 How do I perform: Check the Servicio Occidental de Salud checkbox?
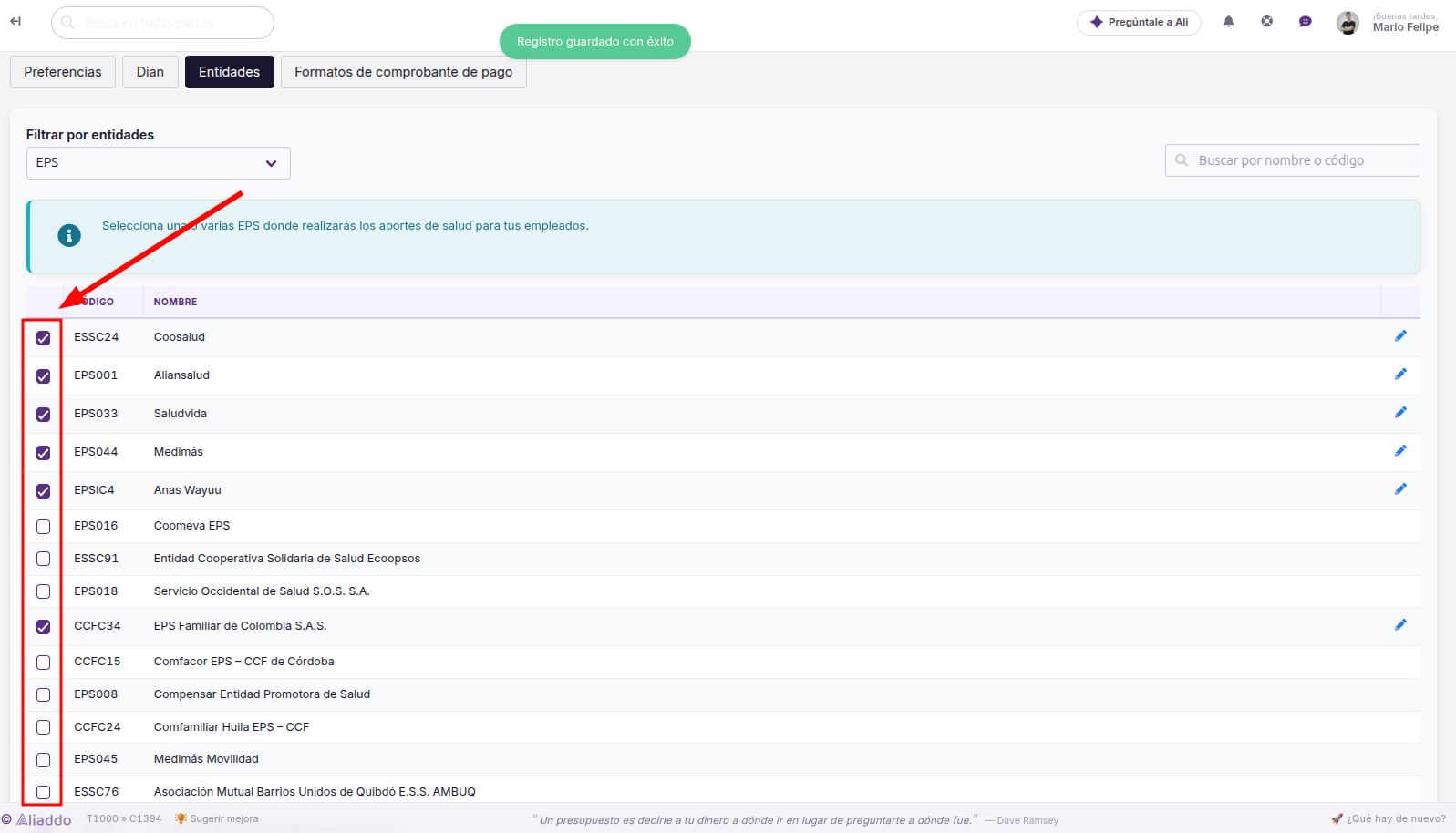pos(43,591)
